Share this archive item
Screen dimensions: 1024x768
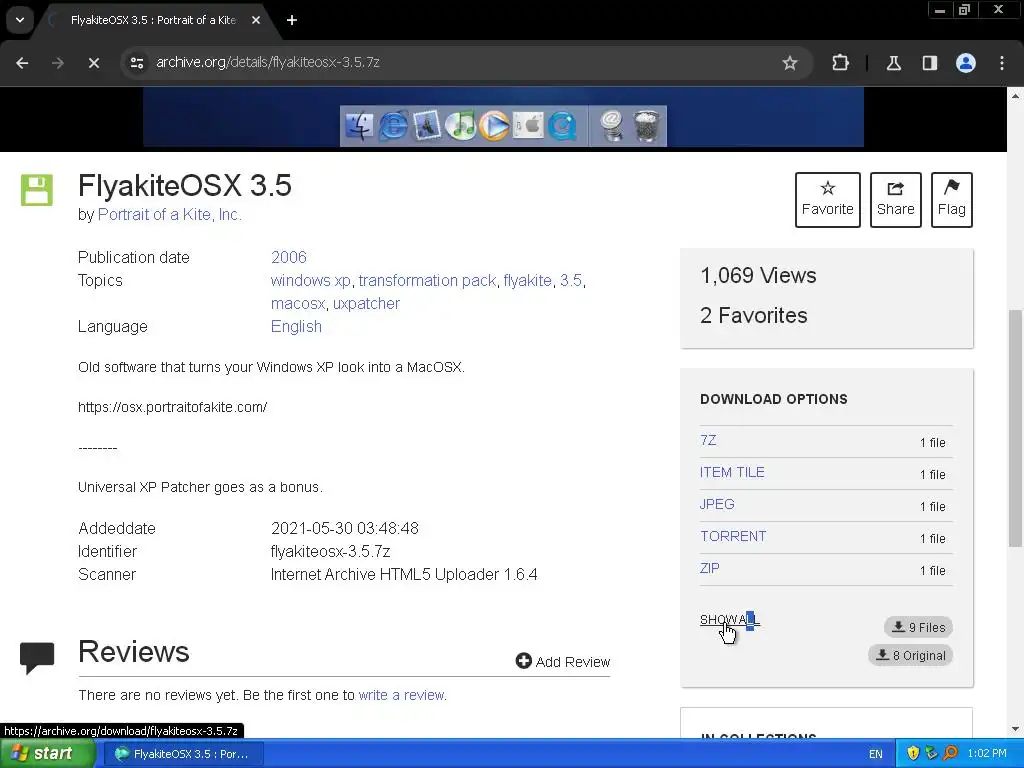pos(895,200)
